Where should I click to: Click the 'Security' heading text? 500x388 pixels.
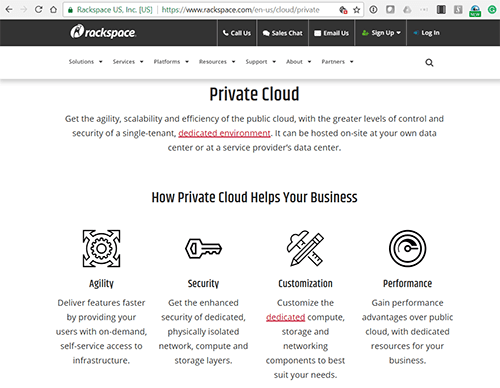203,284
